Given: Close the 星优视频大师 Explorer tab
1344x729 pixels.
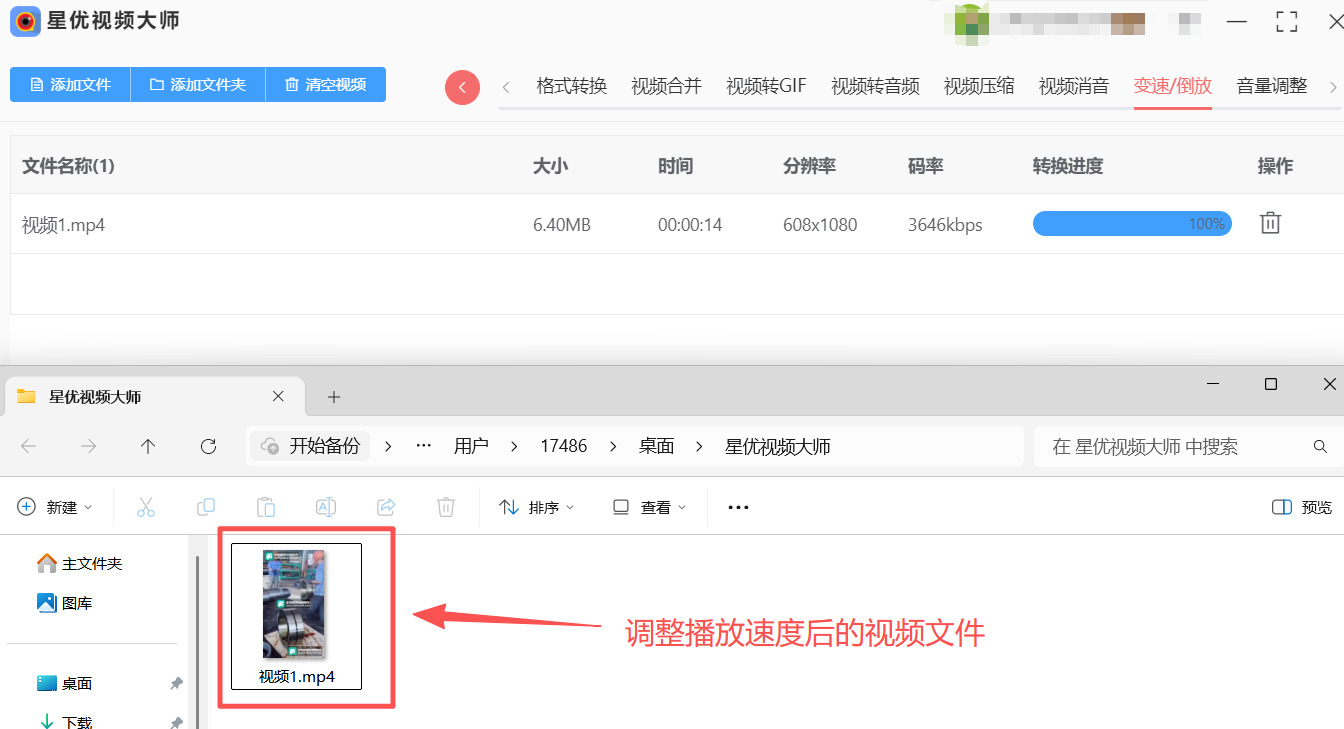Looking at the screenshot, I should [278, 397].
